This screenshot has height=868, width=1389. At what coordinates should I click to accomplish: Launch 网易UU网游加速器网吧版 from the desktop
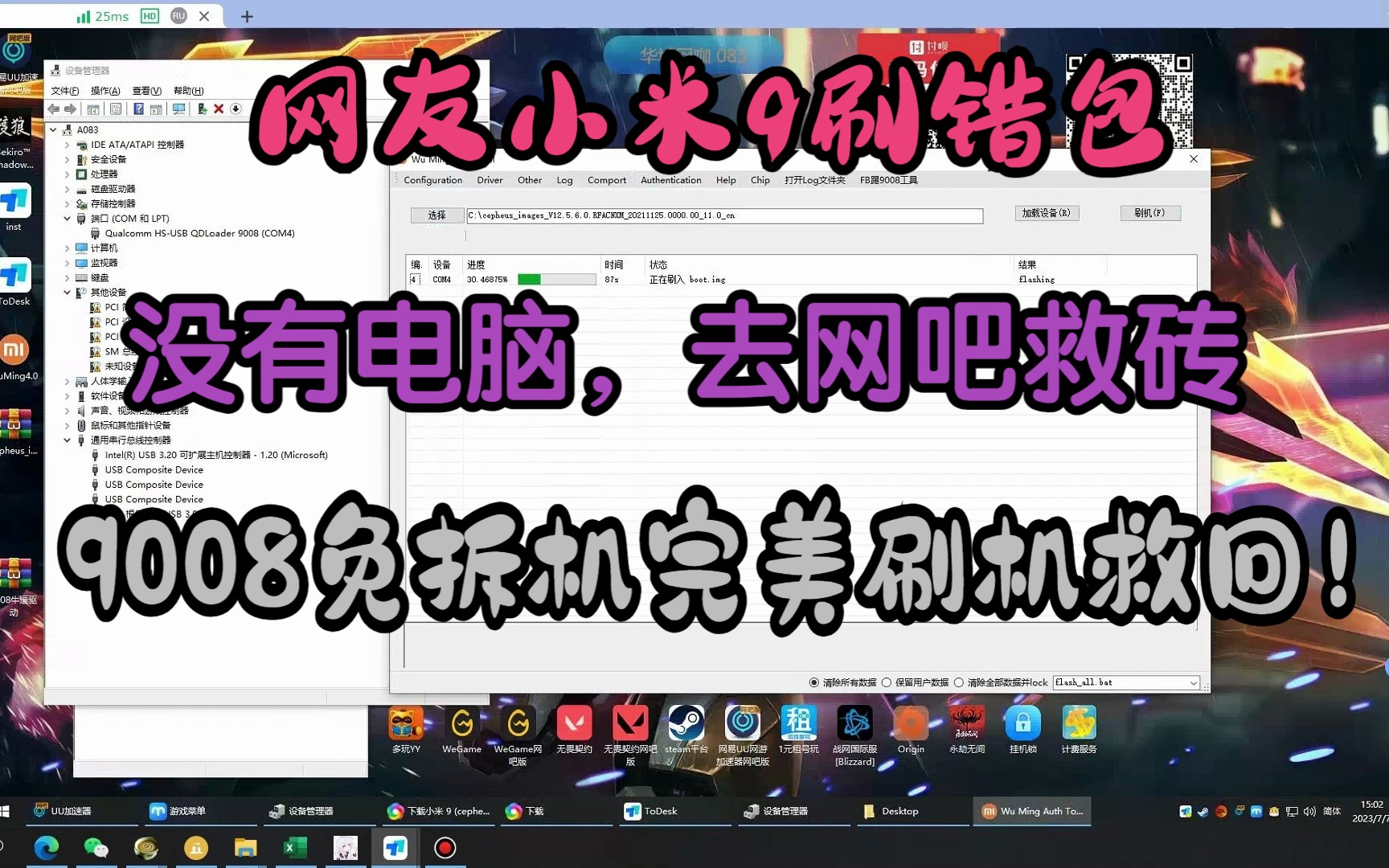click(742, 723)
